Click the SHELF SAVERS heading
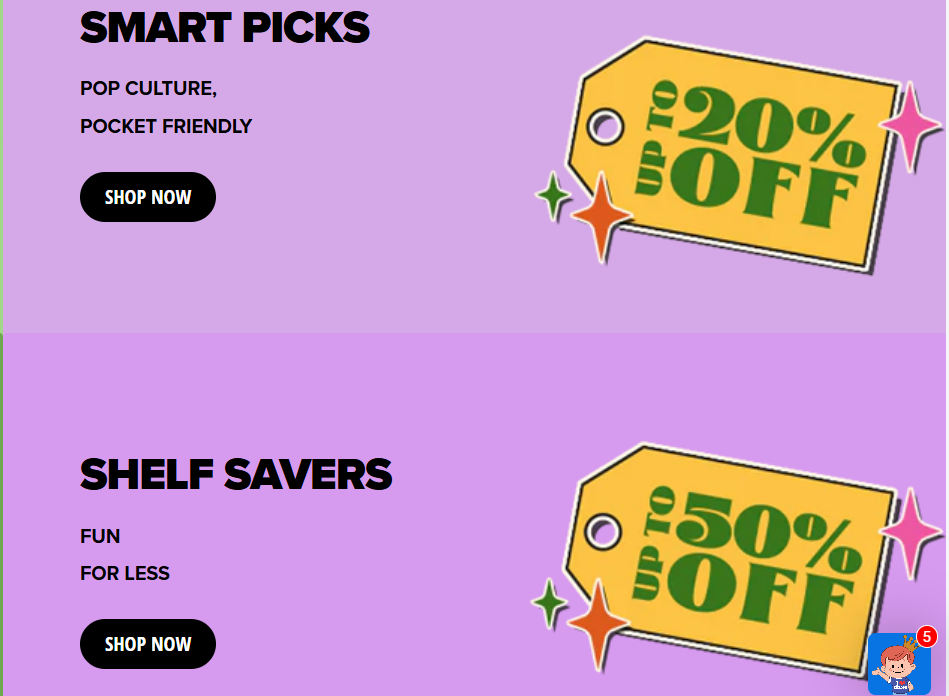The image size is (949, 696). [236, 474]
